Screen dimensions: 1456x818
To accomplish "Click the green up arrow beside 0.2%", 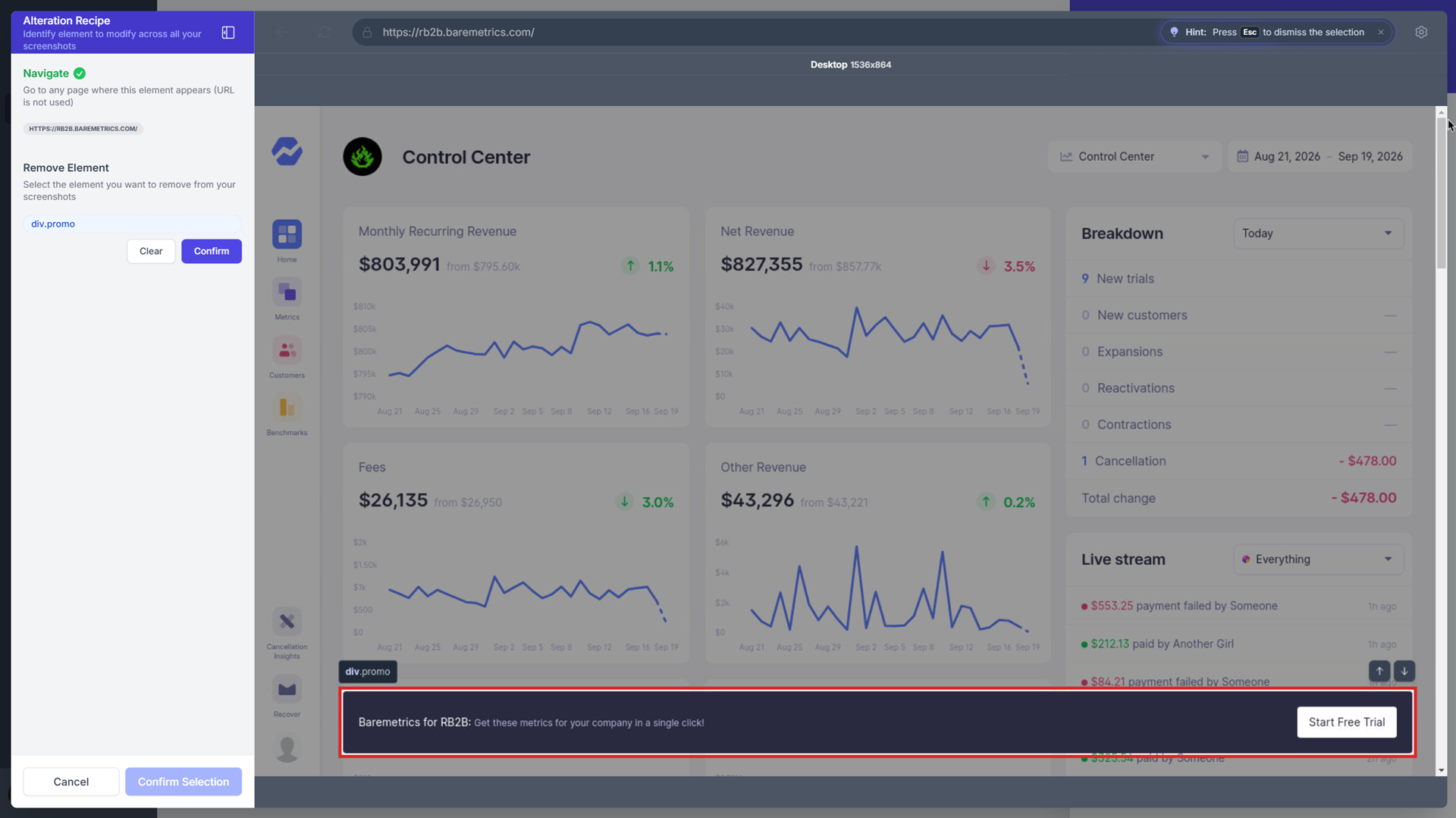I will click(986, 501).
